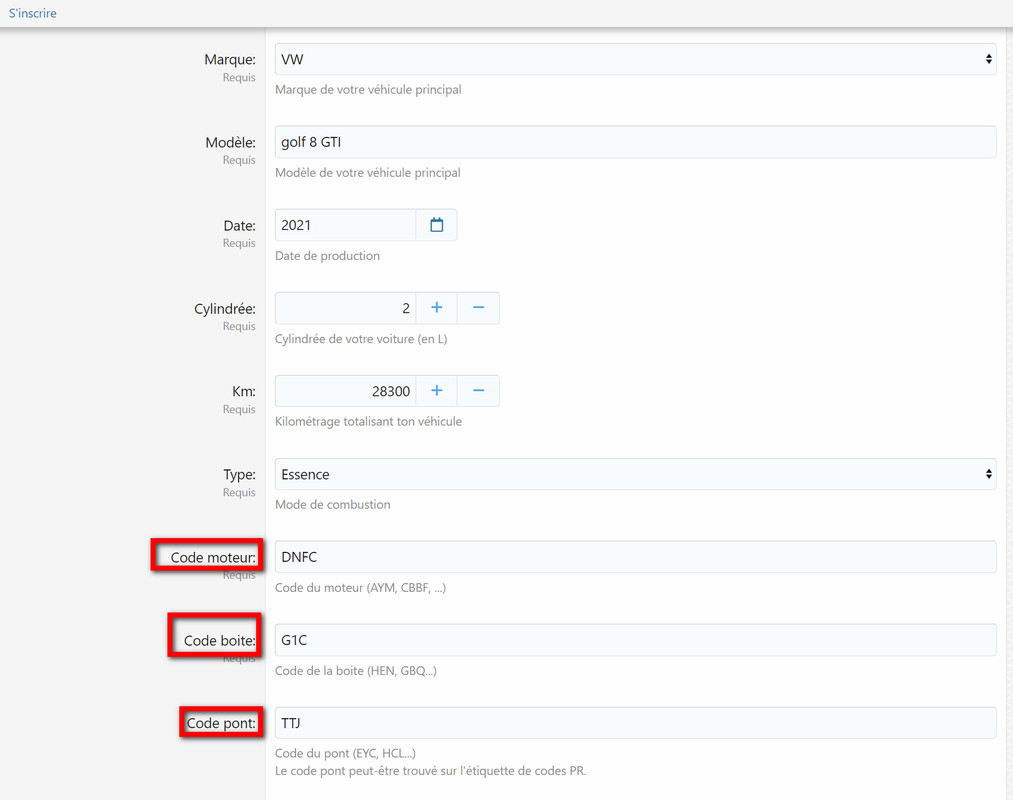Viewport: 1013px width, 800px height.
Task: Click help text 'Marque de votre véhicule principal'
Action: click(x=368, y=90)
